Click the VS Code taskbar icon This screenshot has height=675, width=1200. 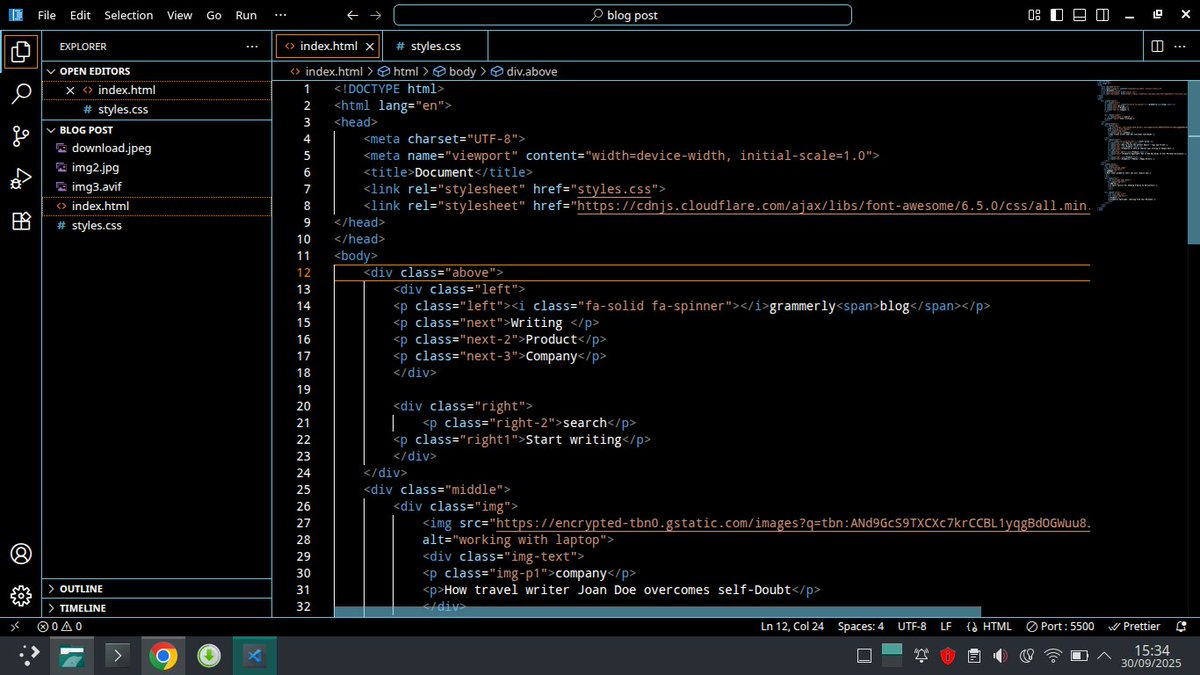tap(254, 656)
